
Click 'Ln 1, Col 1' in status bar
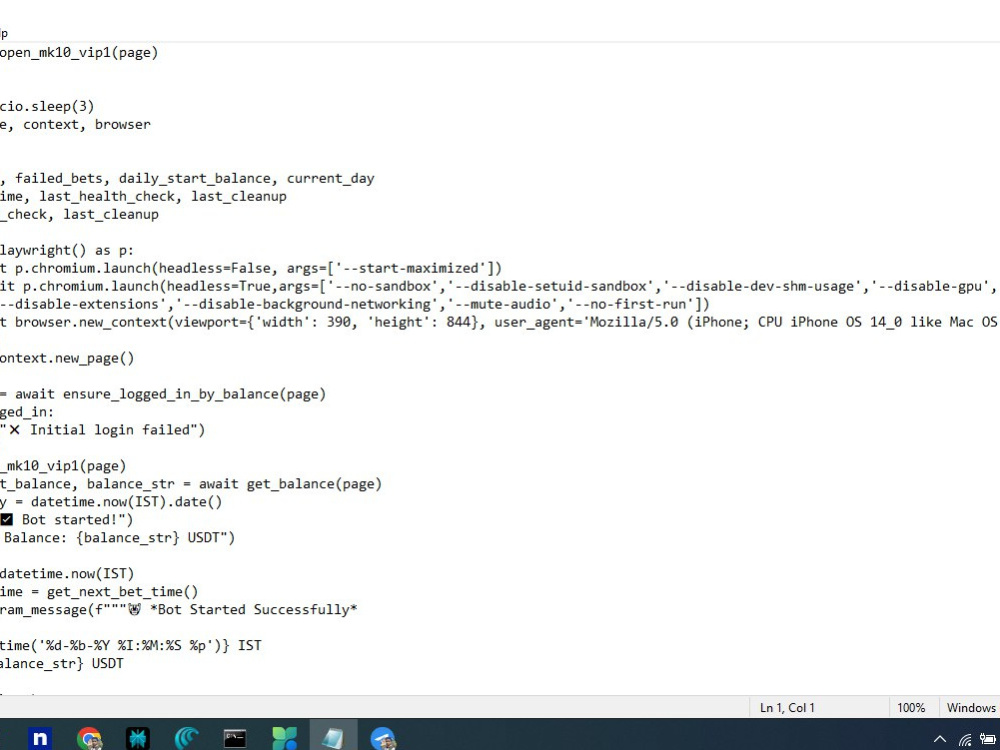[x=787, y=707]
